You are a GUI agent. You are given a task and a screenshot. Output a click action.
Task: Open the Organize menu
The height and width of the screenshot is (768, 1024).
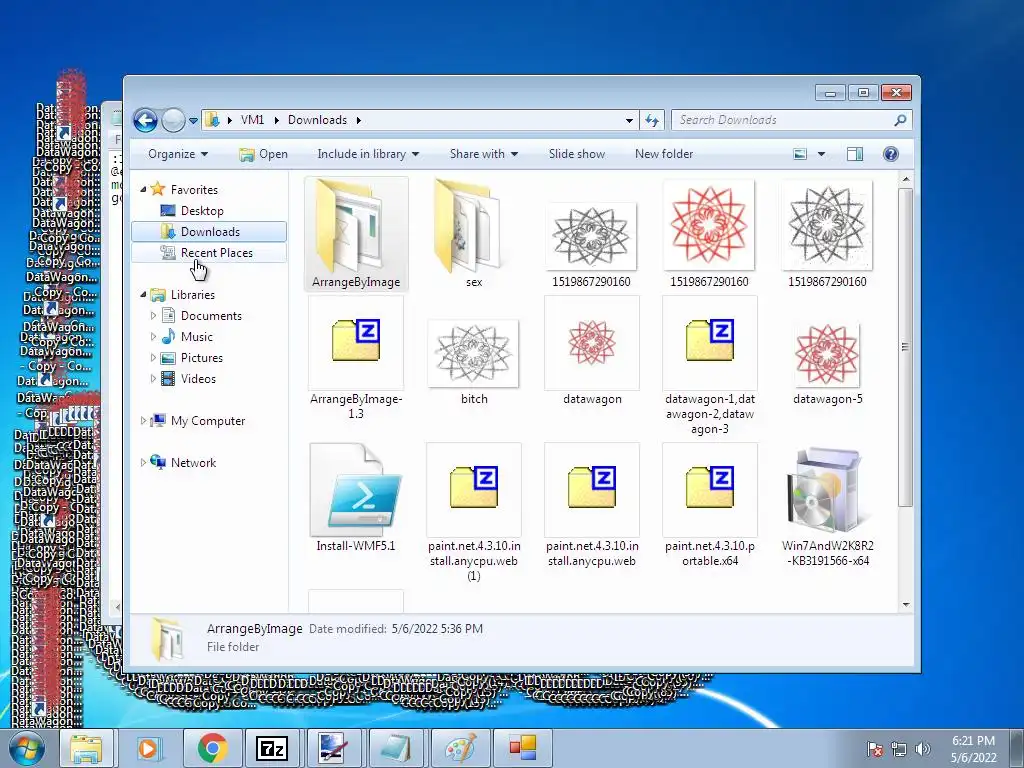[178, 154]
